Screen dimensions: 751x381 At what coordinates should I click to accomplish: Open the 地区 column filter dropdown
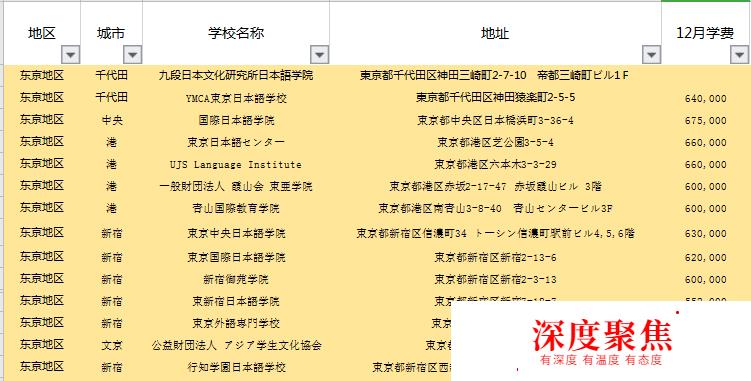[x=71, y=55]
